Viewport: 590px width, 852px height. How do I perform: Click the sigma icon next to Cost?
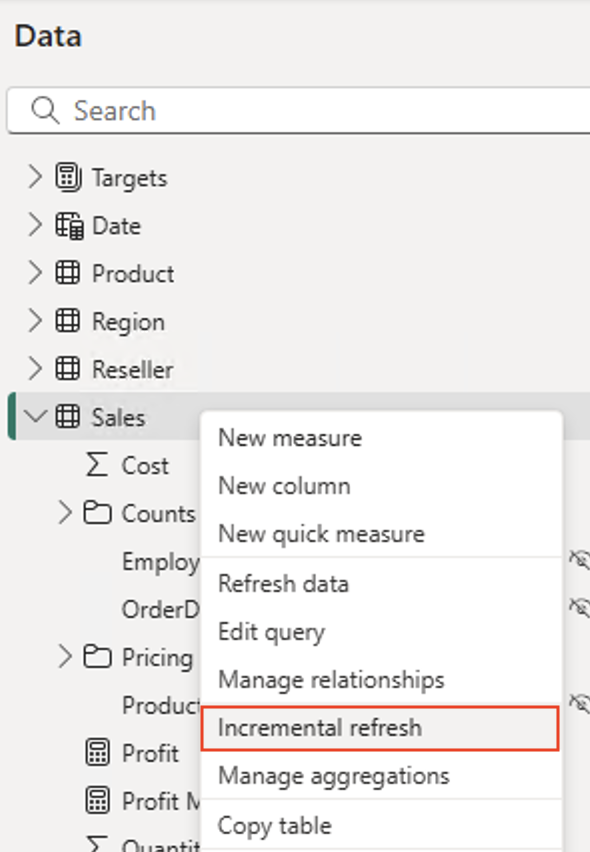click(x=97, y=465)
